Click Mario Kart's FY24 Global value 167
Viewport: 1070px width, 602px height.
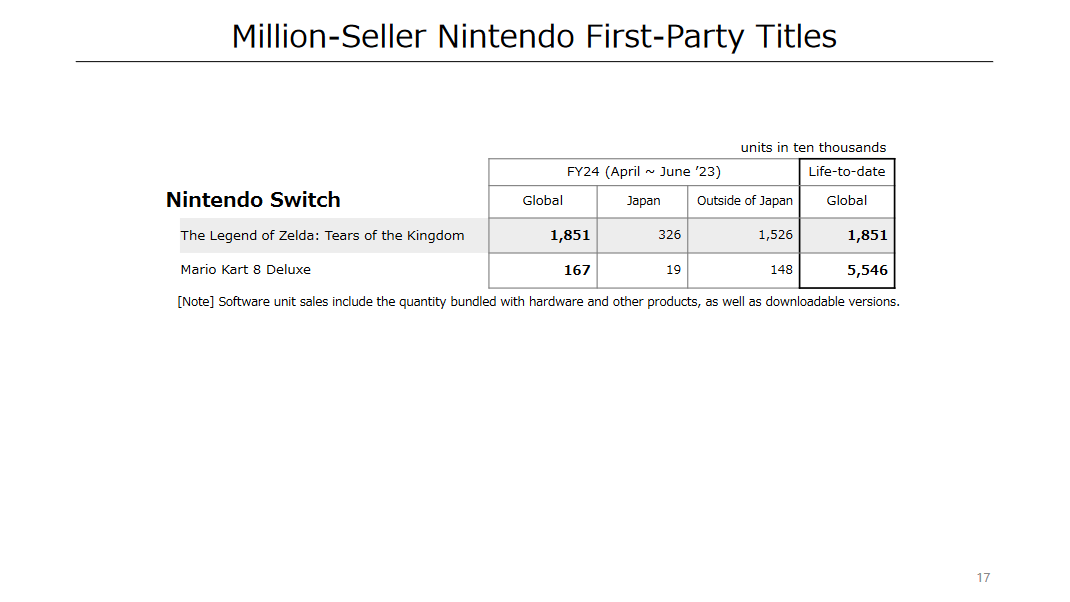577,270
